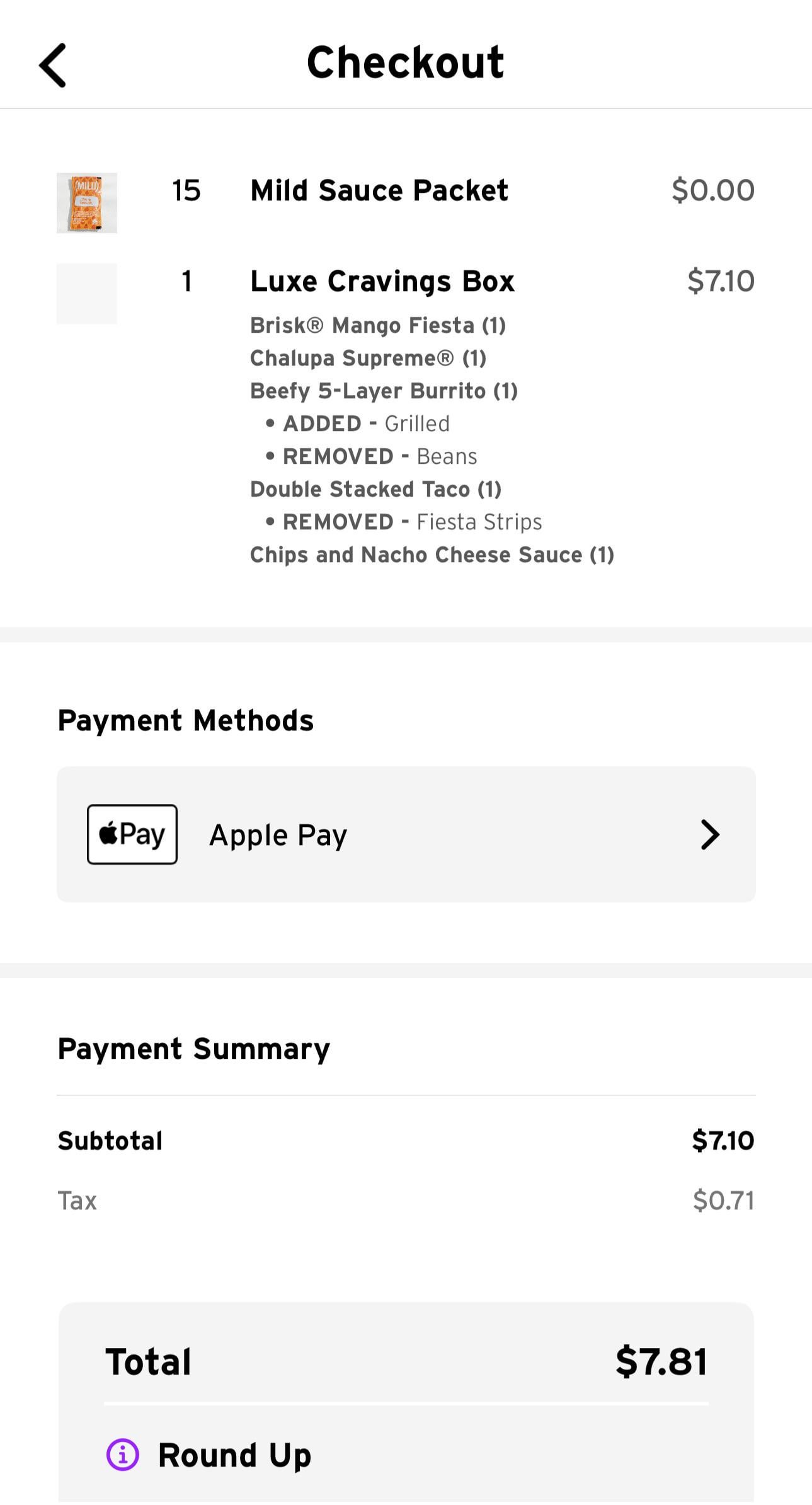Tap Chips and Nacho Cheese Sauce line
The width and height of the screenshot is (812, 1505).
432,555
